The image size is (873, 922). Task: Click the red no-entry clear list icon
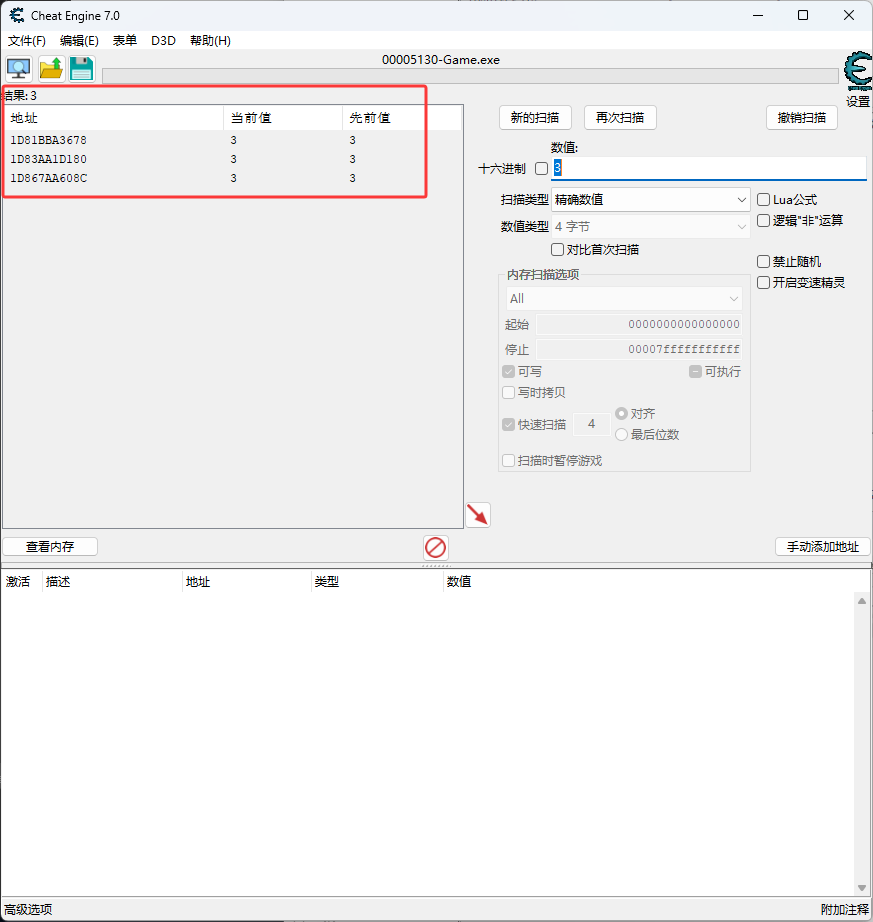point(436,547)
